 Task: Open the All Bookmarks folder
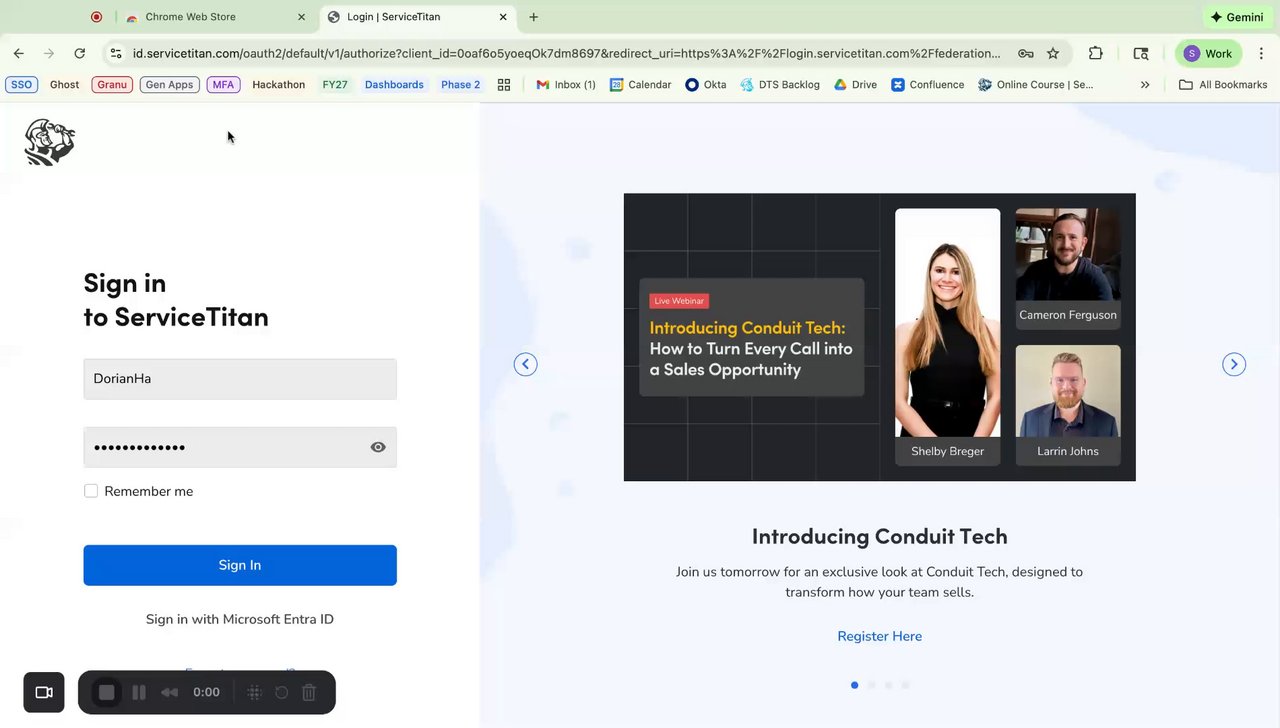(x=1223, y=85)
